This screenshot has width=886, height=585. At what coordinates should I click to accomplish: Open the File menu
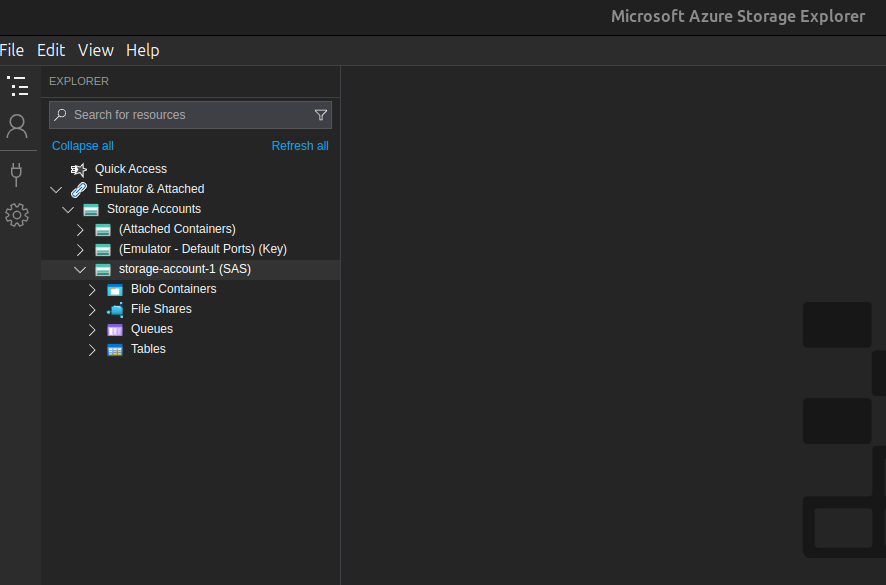[x=12, y=49]
